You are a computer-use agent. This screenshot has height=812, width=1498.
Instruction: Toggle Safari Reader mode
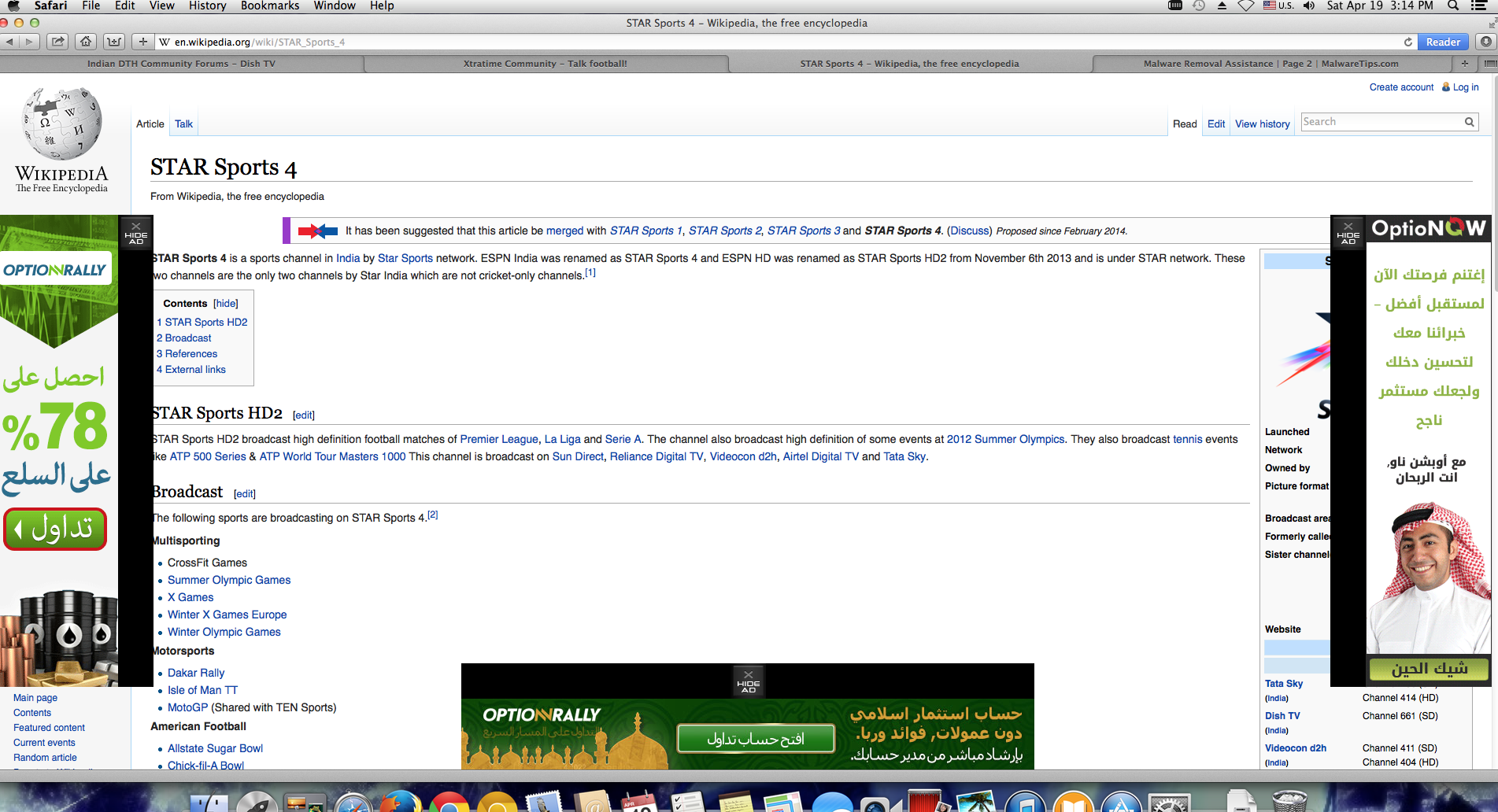(1442, 42)
